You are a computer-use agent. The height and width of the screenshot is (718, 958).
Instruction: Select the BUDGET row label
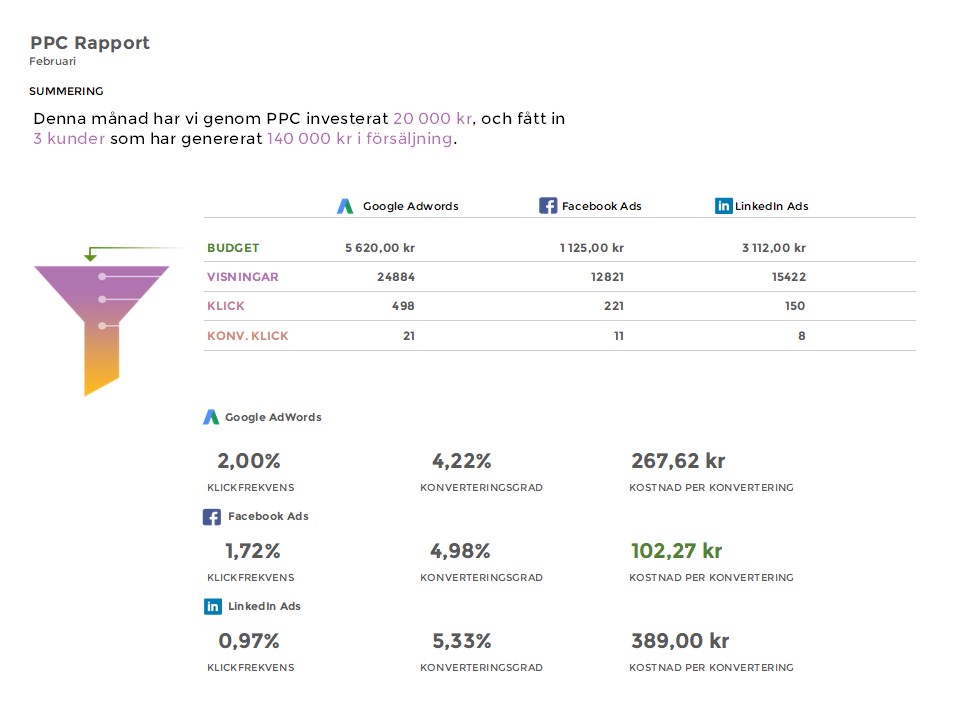point(233,248)
